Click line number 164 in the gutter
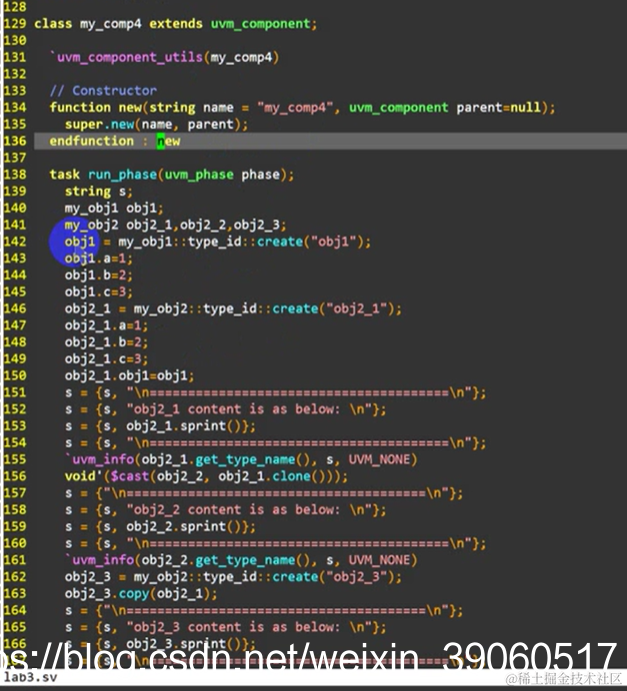The height and width of the screenshot is (691, 627). 15,610
